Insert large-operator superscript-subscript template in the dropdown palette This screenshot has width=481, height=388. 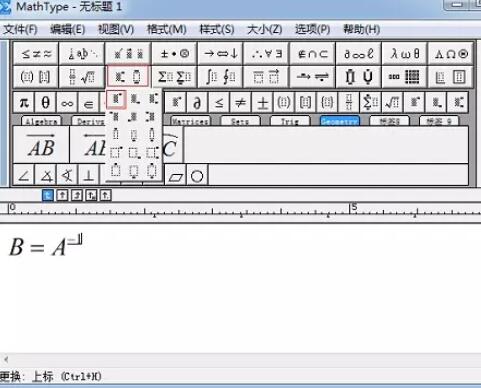(152, 152)
